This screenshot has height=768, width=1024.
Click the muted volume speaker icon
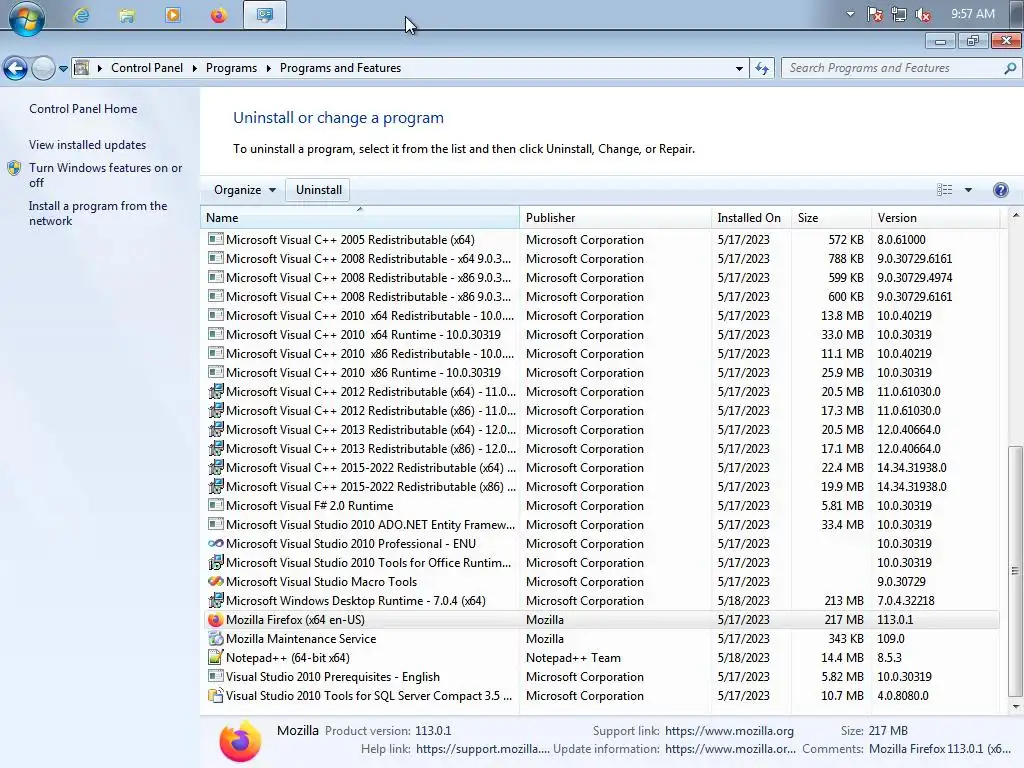(923, 14)
